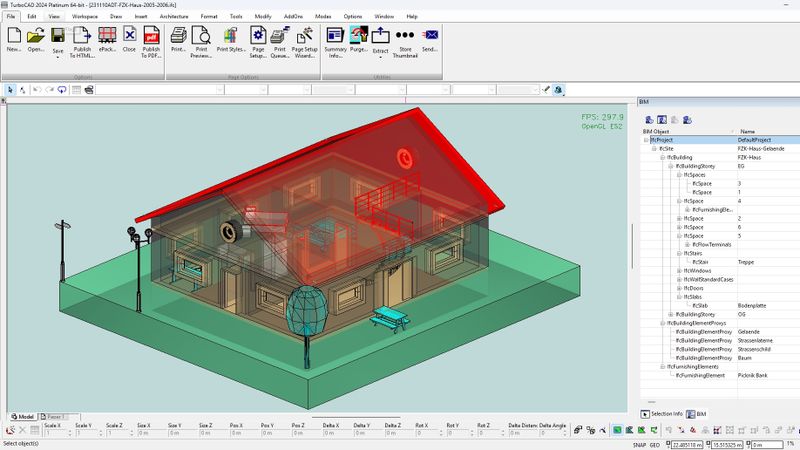
Task: Click the Undo arrow
Action: [37, 90]
